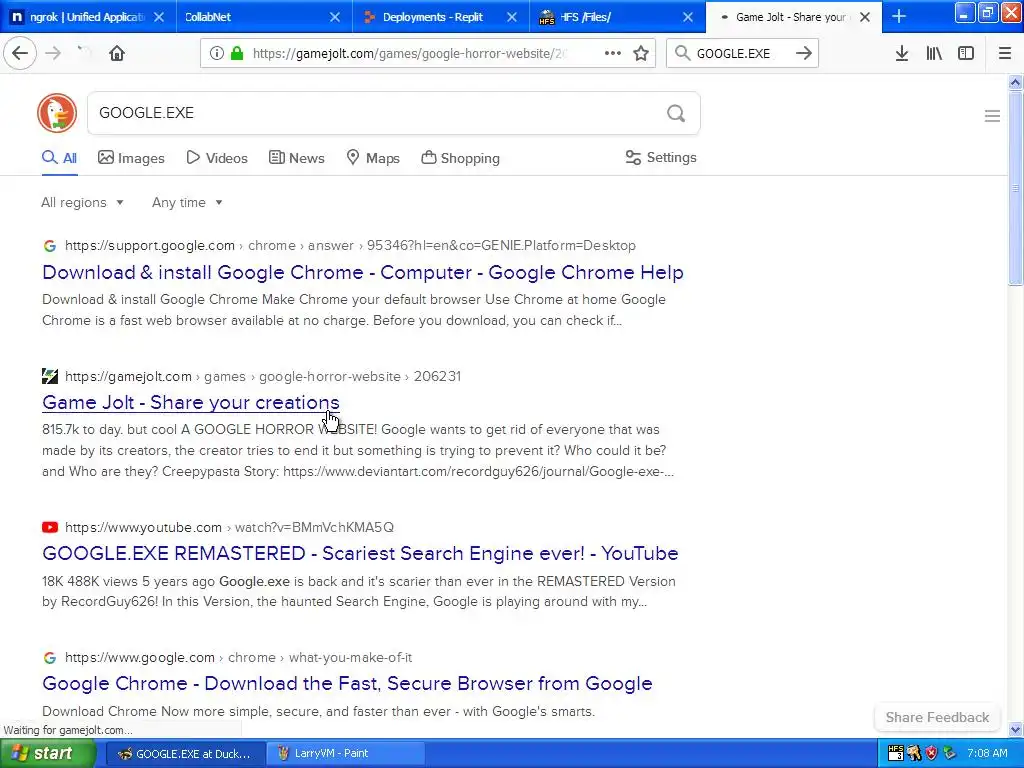
Task: Show site information icon in address bar
Action: pyautogui.click(x=217, y=53)
